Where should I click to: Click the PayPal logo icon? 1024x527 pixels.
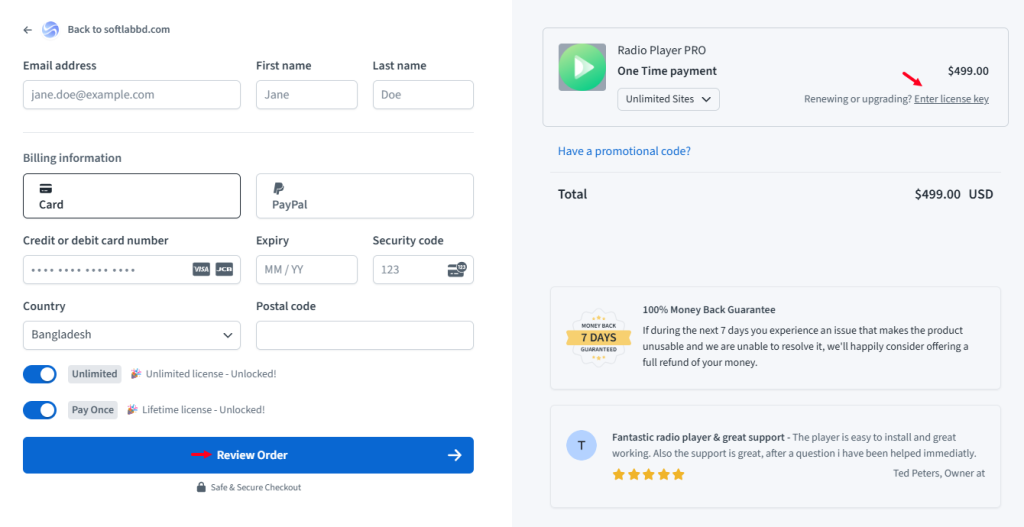[278, 189]
